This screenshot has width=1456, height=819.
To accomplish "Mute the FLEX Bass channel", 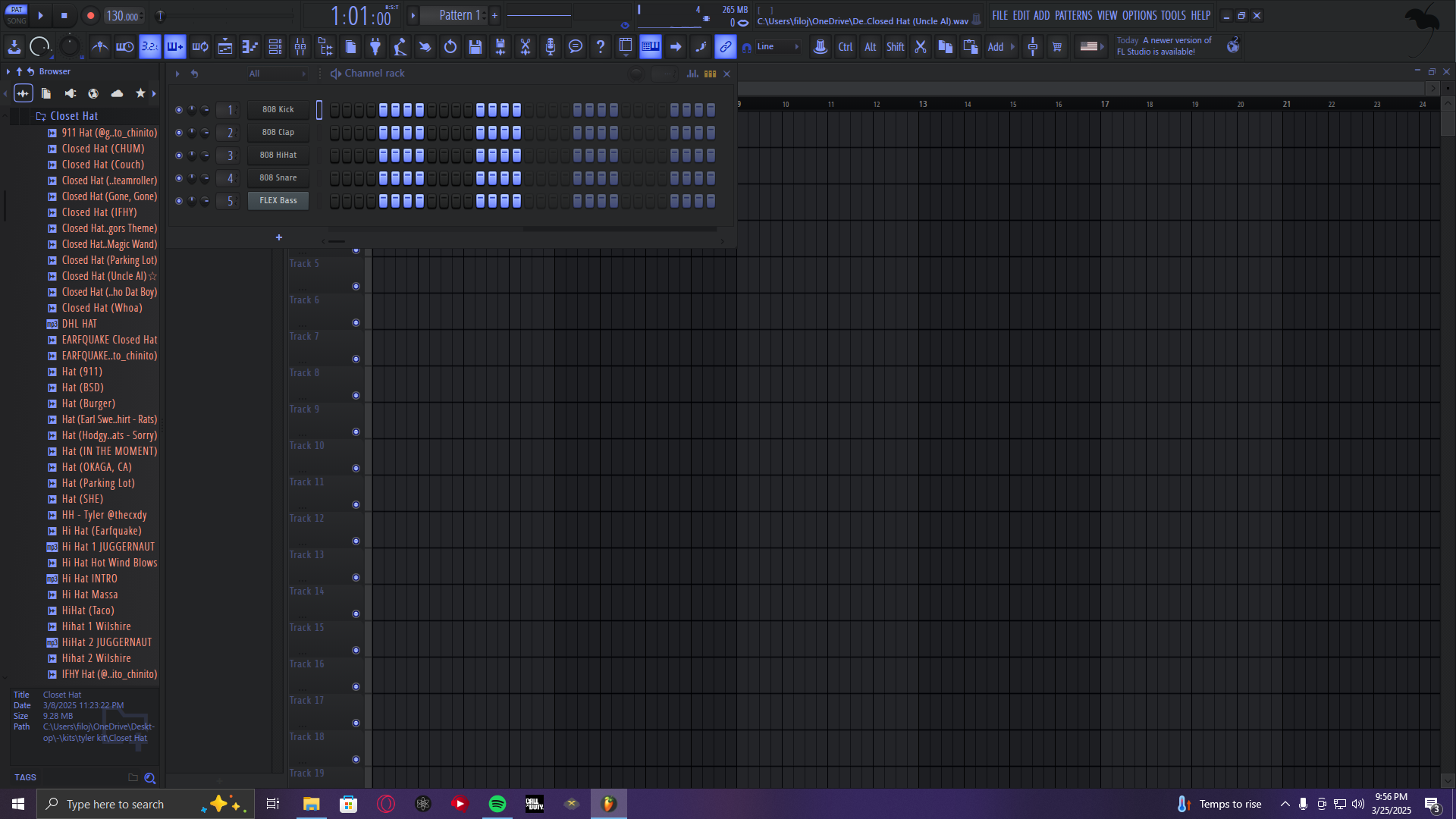I will pos(179,201).
